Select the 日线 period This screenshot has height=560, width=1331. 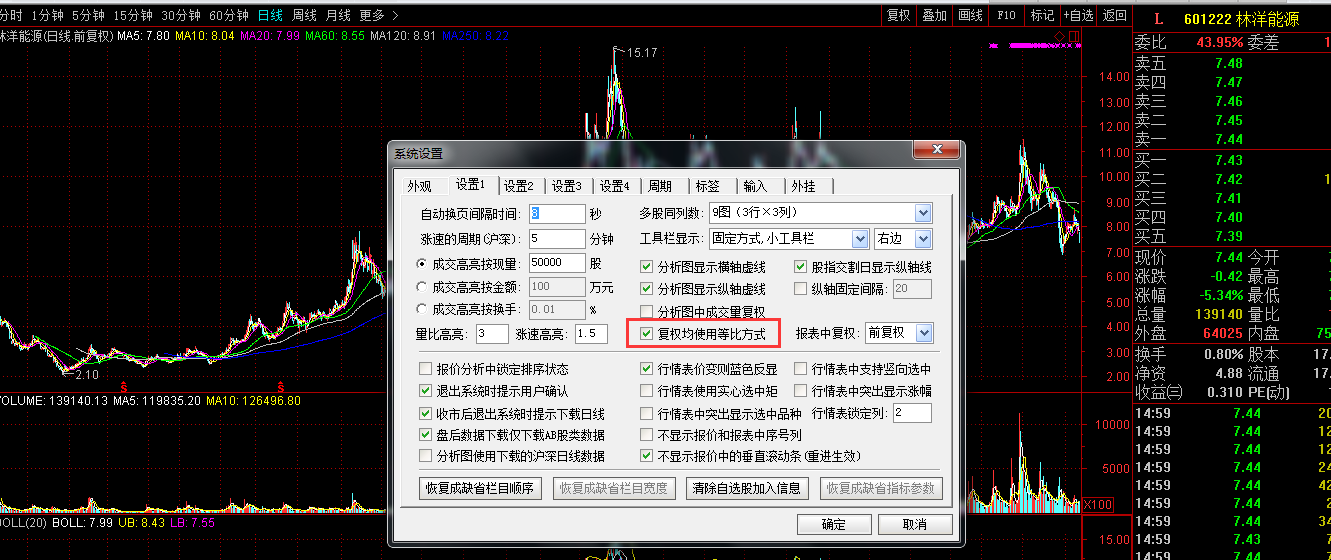(x=270, y=15)
